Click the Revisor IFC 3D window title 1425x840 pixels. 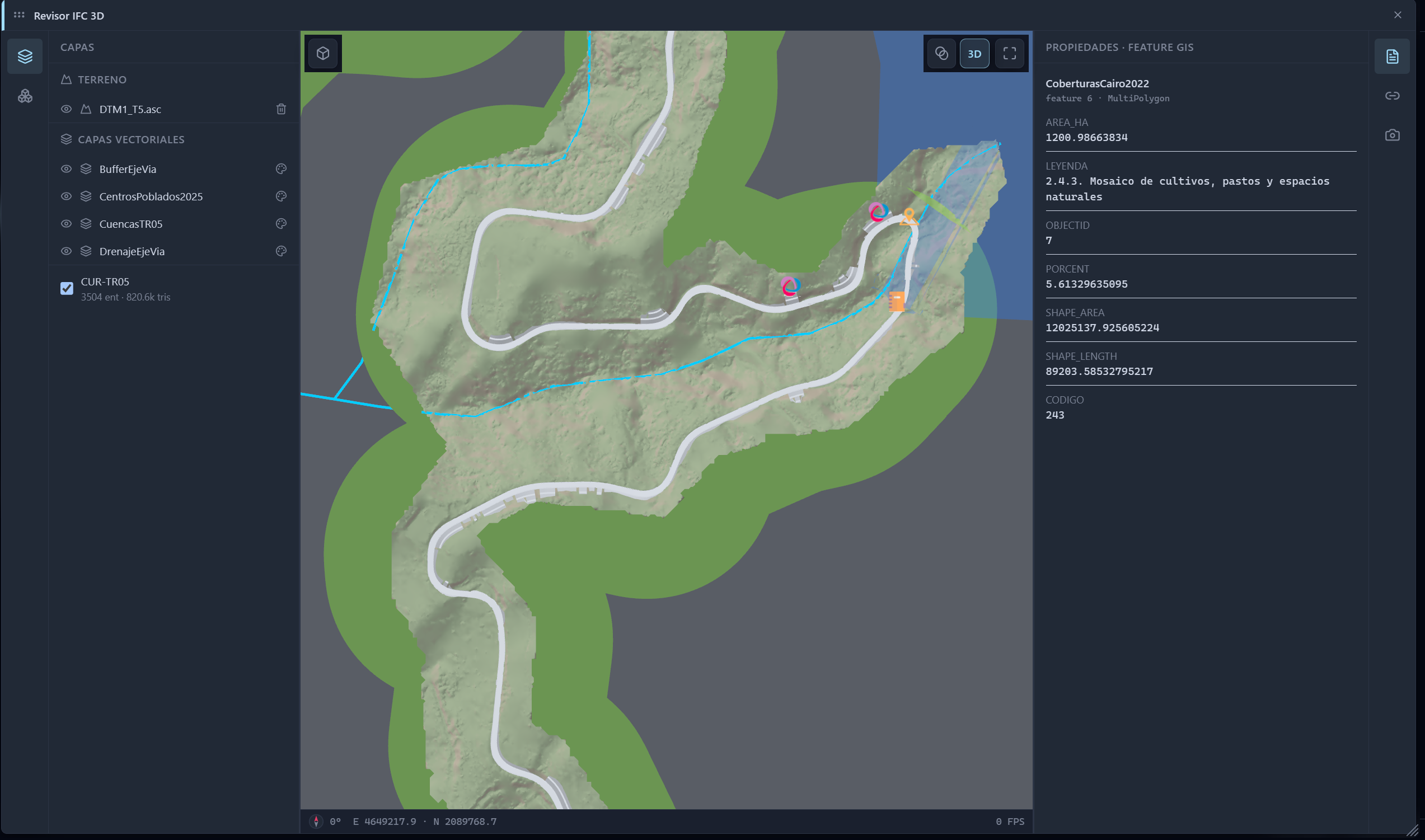69,16
